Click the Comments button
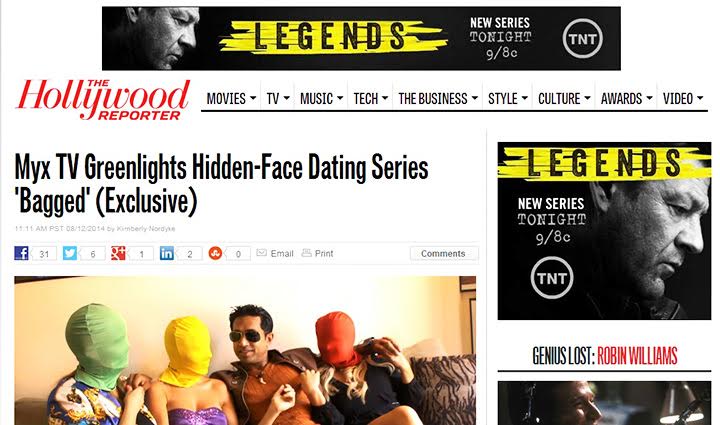 click(444, 253)
